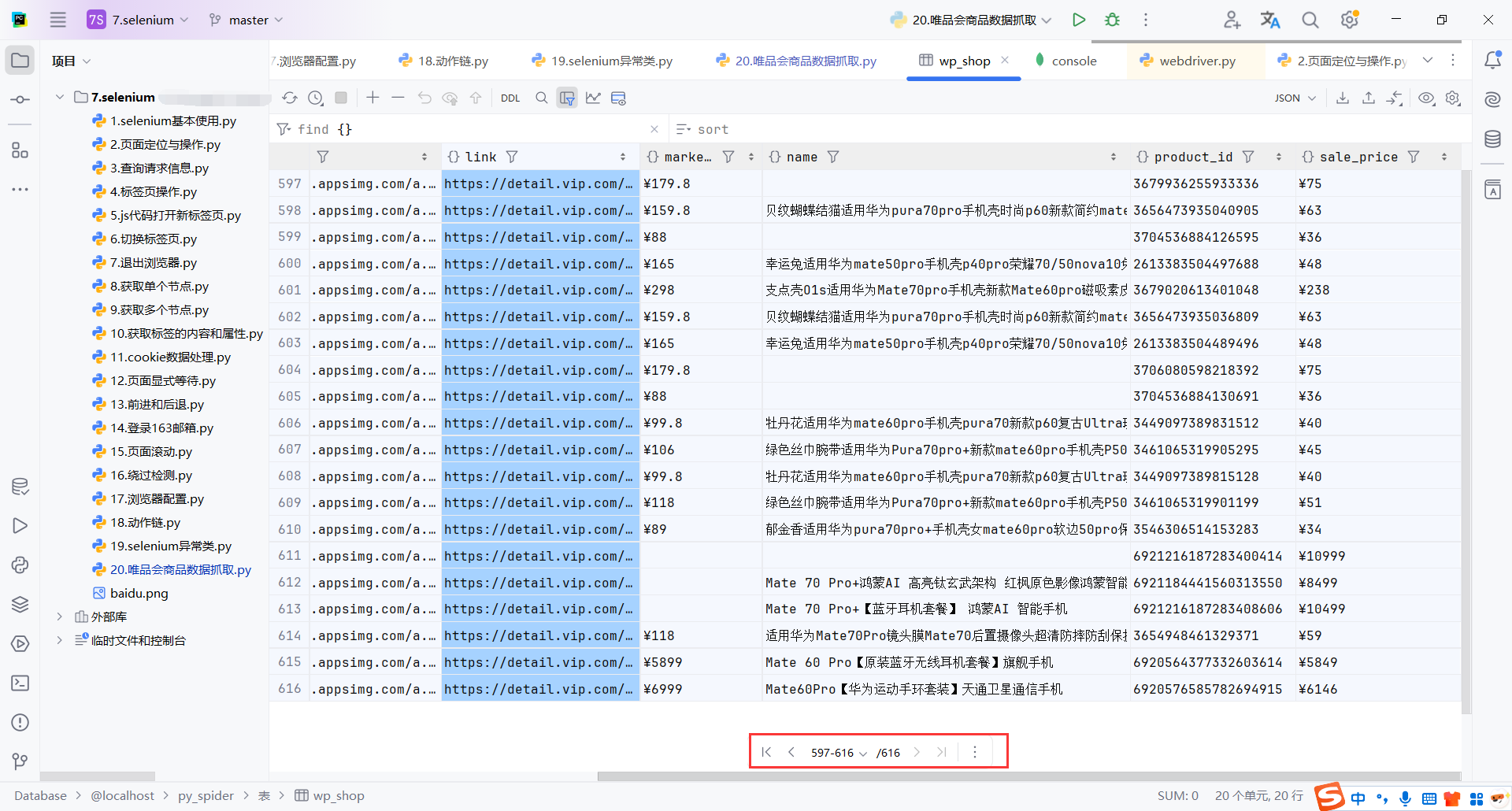Open the Services tool window icon
The image size is (1512, 811).
click(x=20, y=643)
